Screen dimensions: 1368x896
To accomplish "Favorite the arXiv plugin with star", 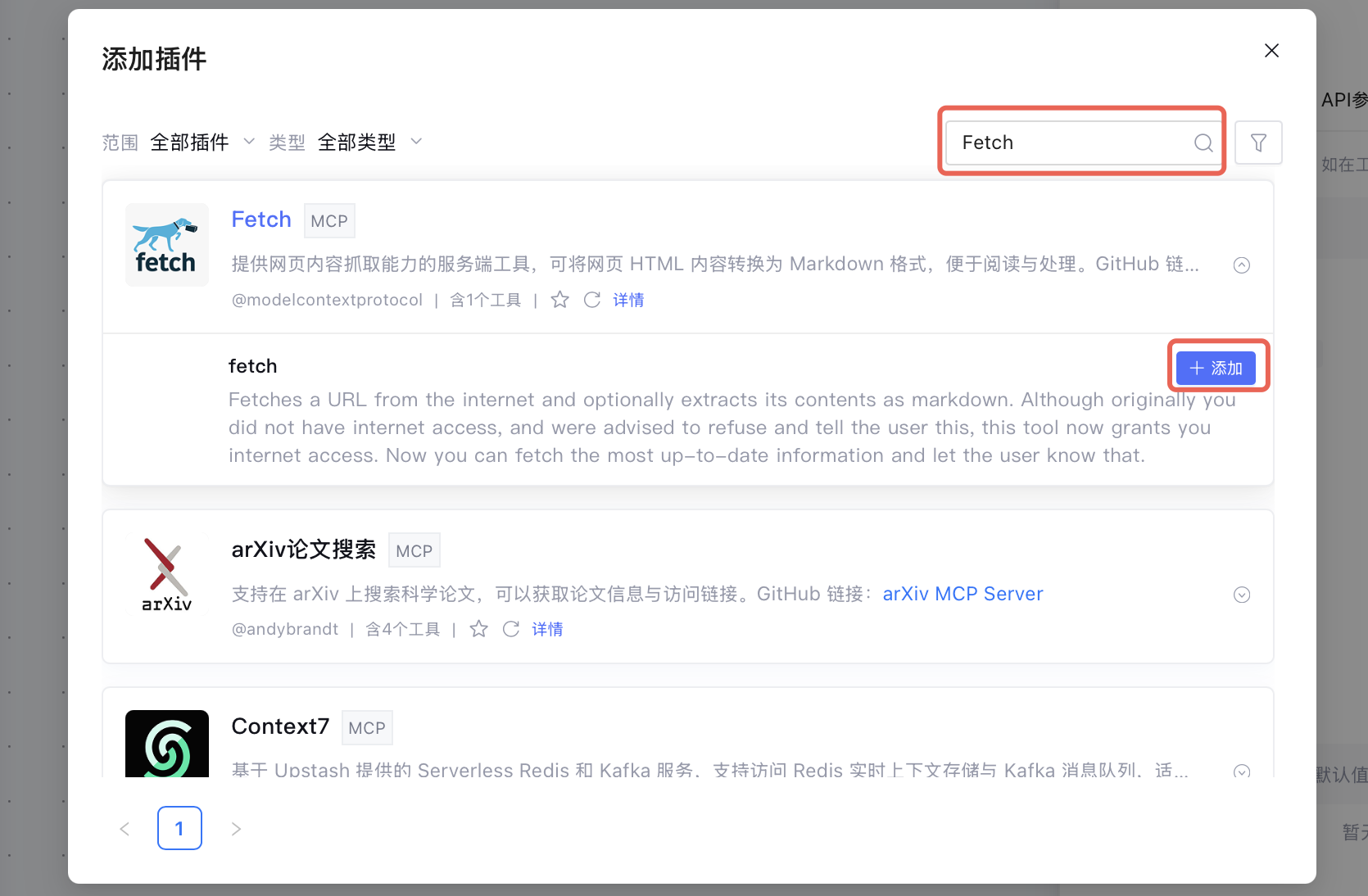I will tap(479, 629).
